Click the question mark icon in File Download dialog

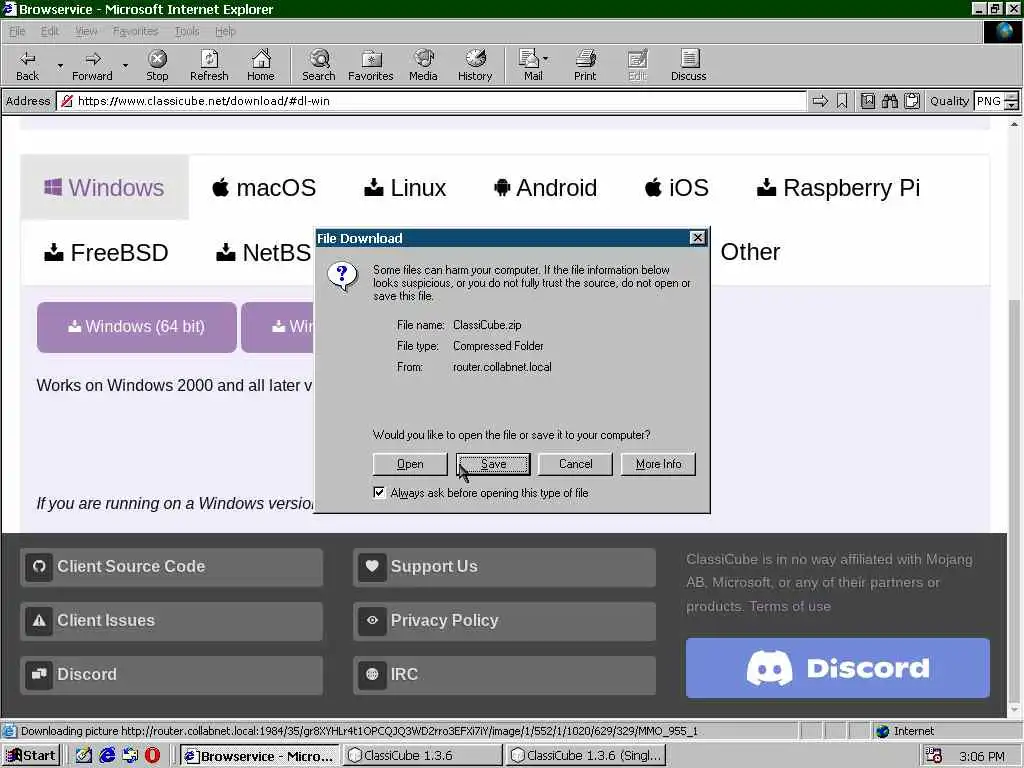tap(342, 276)
